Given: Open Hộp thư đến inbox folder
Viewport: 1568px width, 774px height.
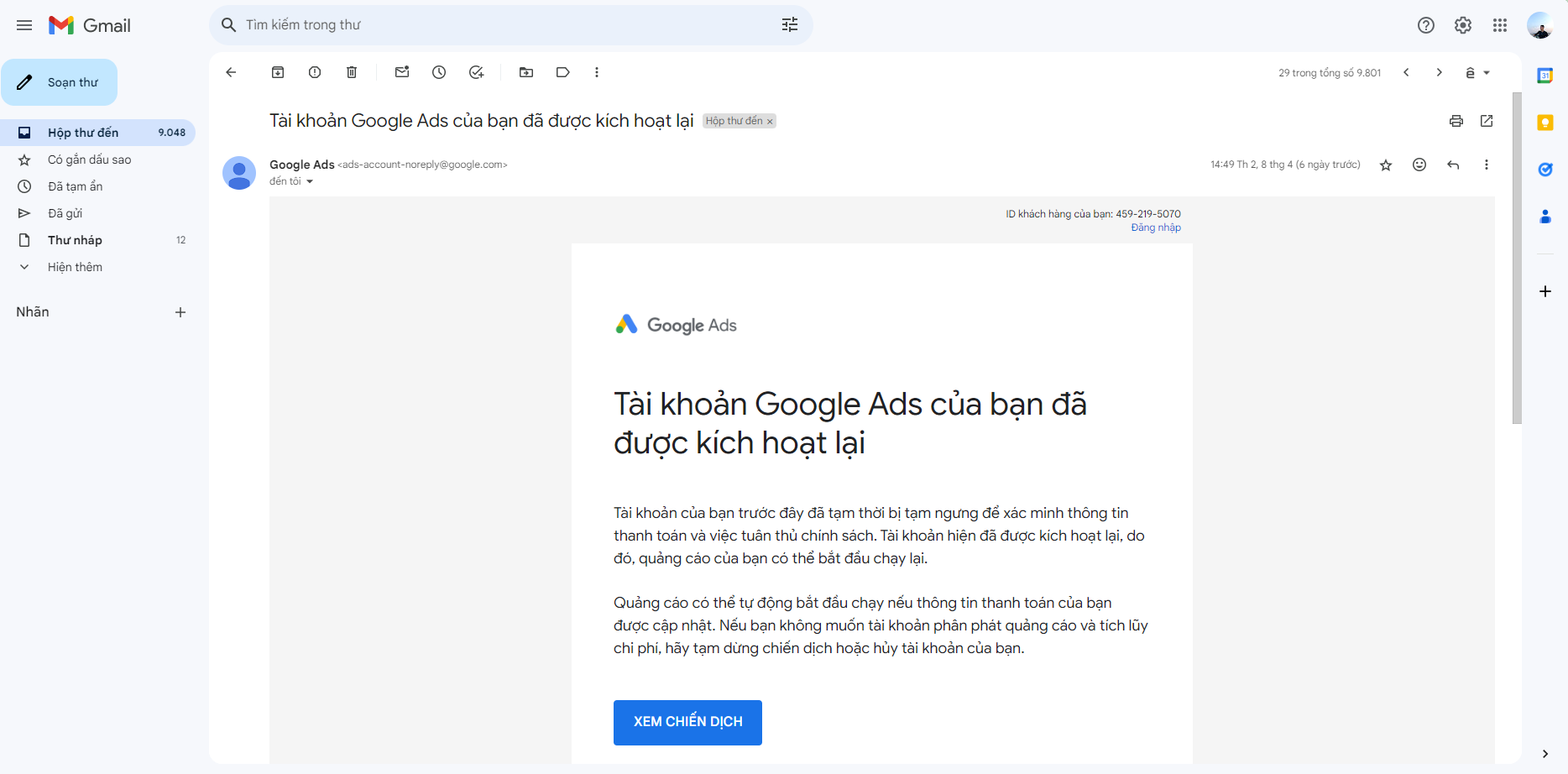Looking at the screenshot, I should 97,133.
